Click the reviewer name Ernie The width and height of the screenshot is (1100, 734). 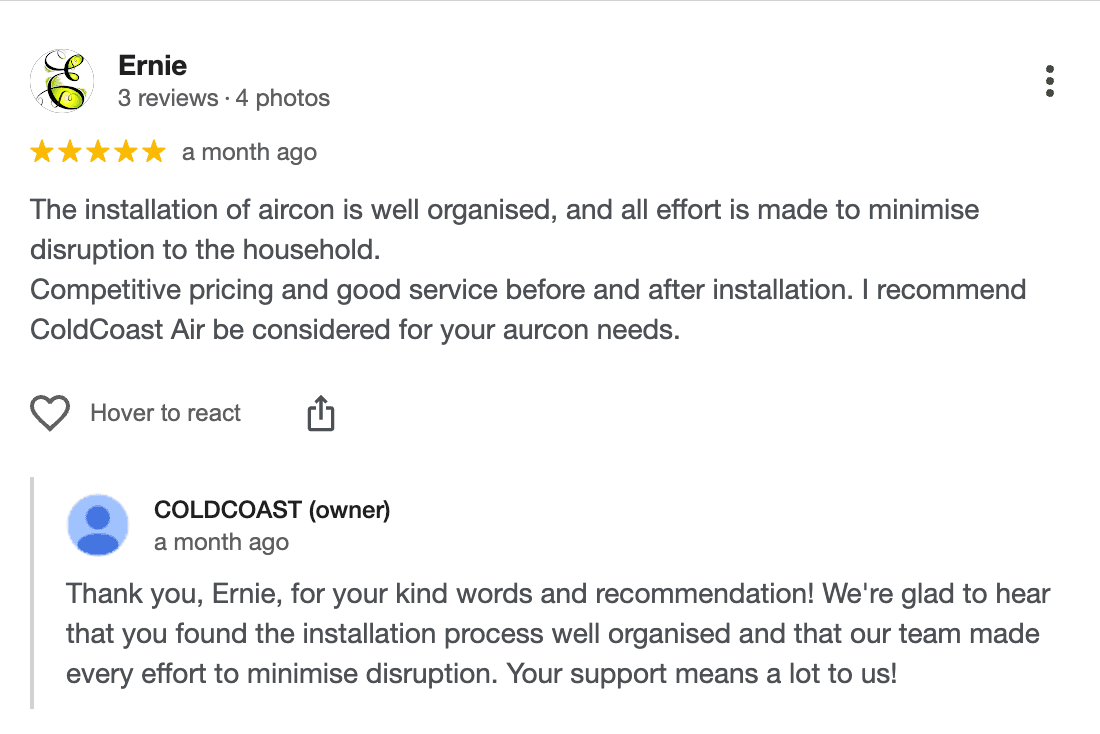click(152, 65)
